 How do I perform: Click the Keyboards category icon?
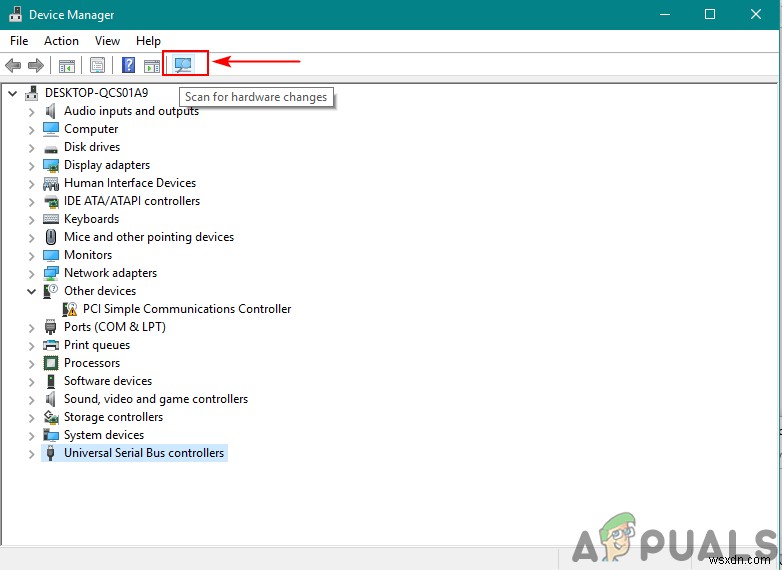51,219
